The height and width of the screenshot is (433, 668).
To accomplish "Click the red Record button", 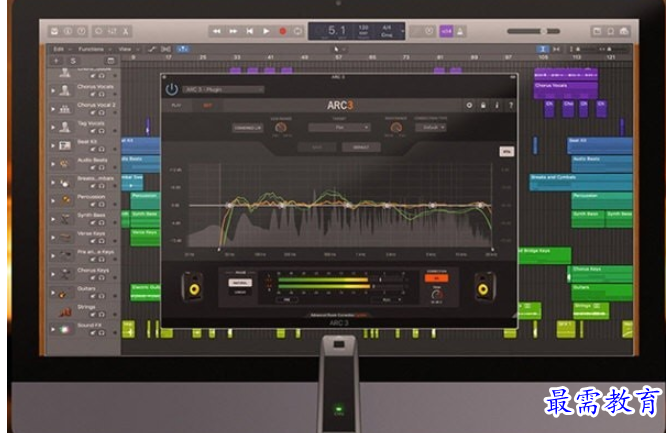I will (x=282, y=31).
